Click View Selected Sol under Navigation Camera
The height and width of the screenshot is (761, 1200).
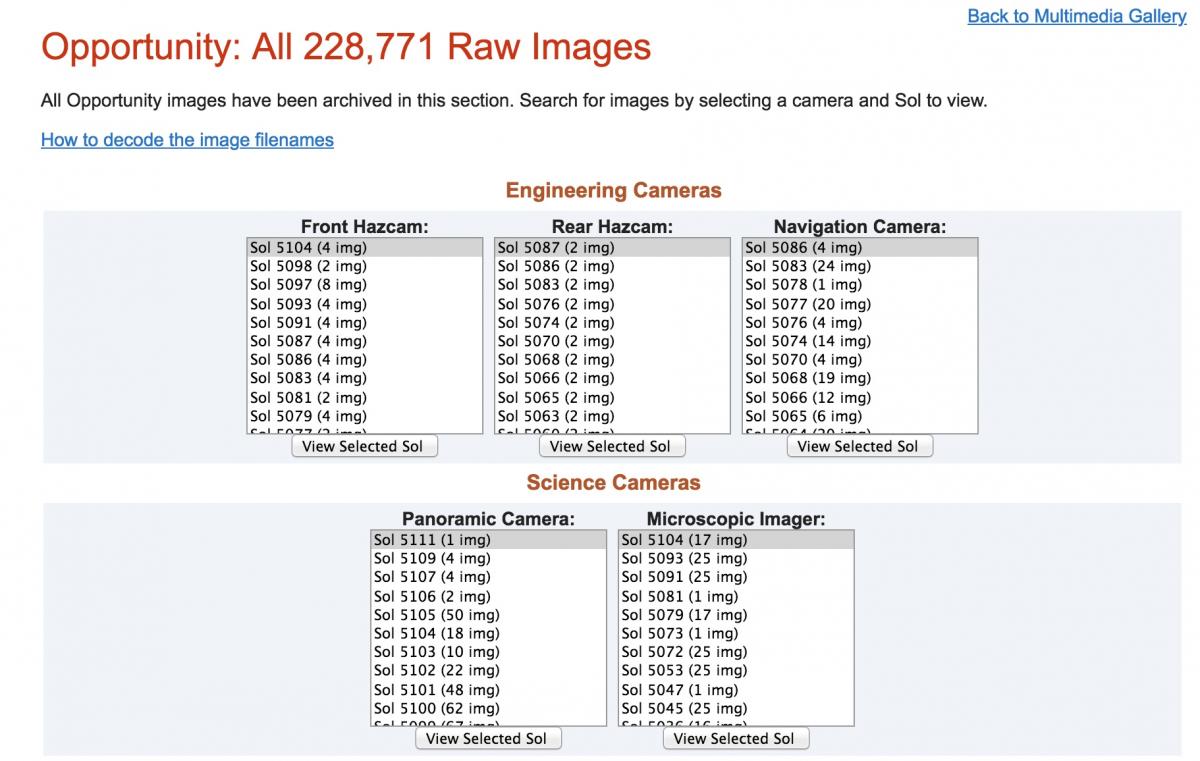pyautogui.click(x=859, y=447)
